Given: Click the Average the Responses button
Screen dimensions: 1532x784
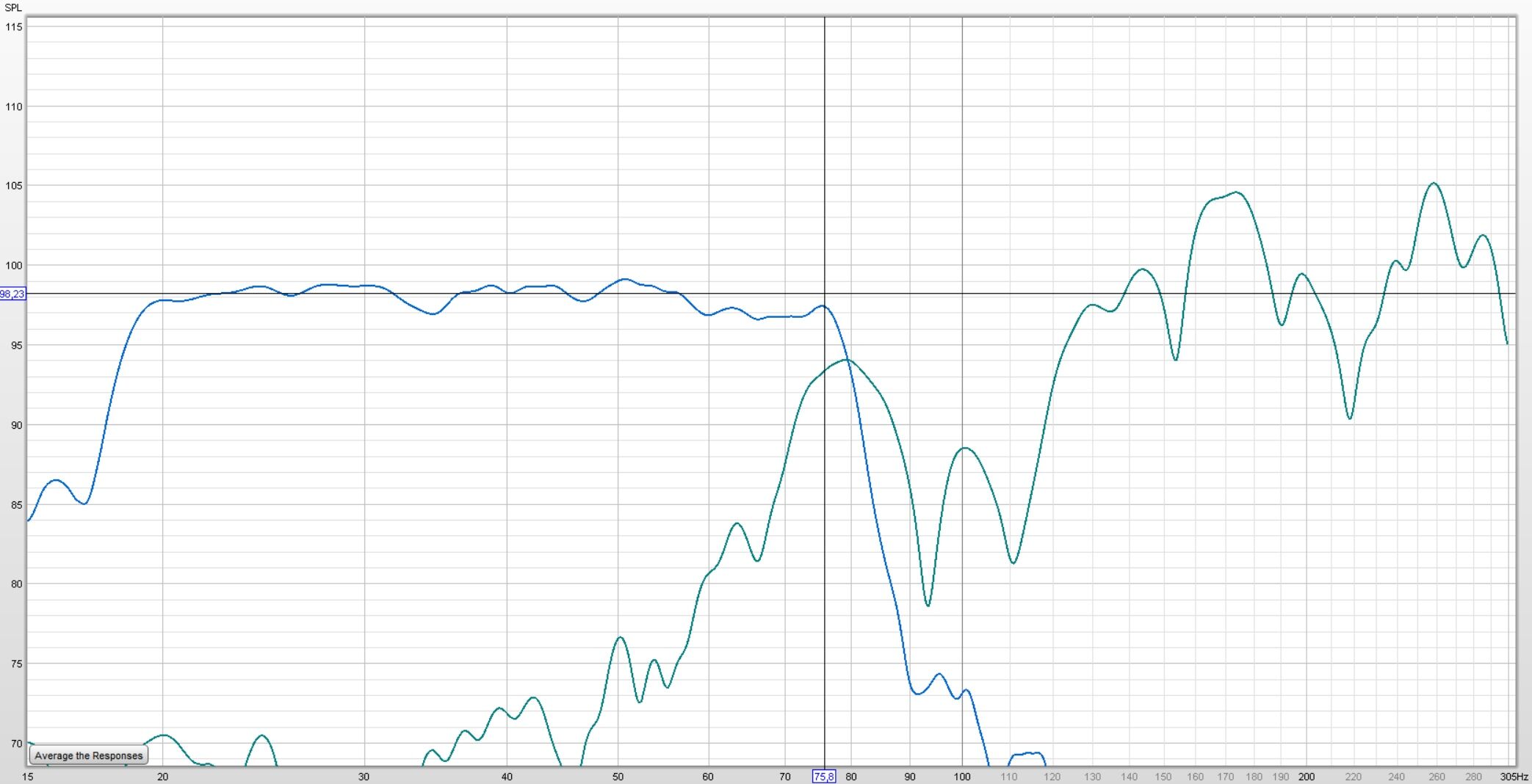Looking at the screenshot, I should click(89, 755).
